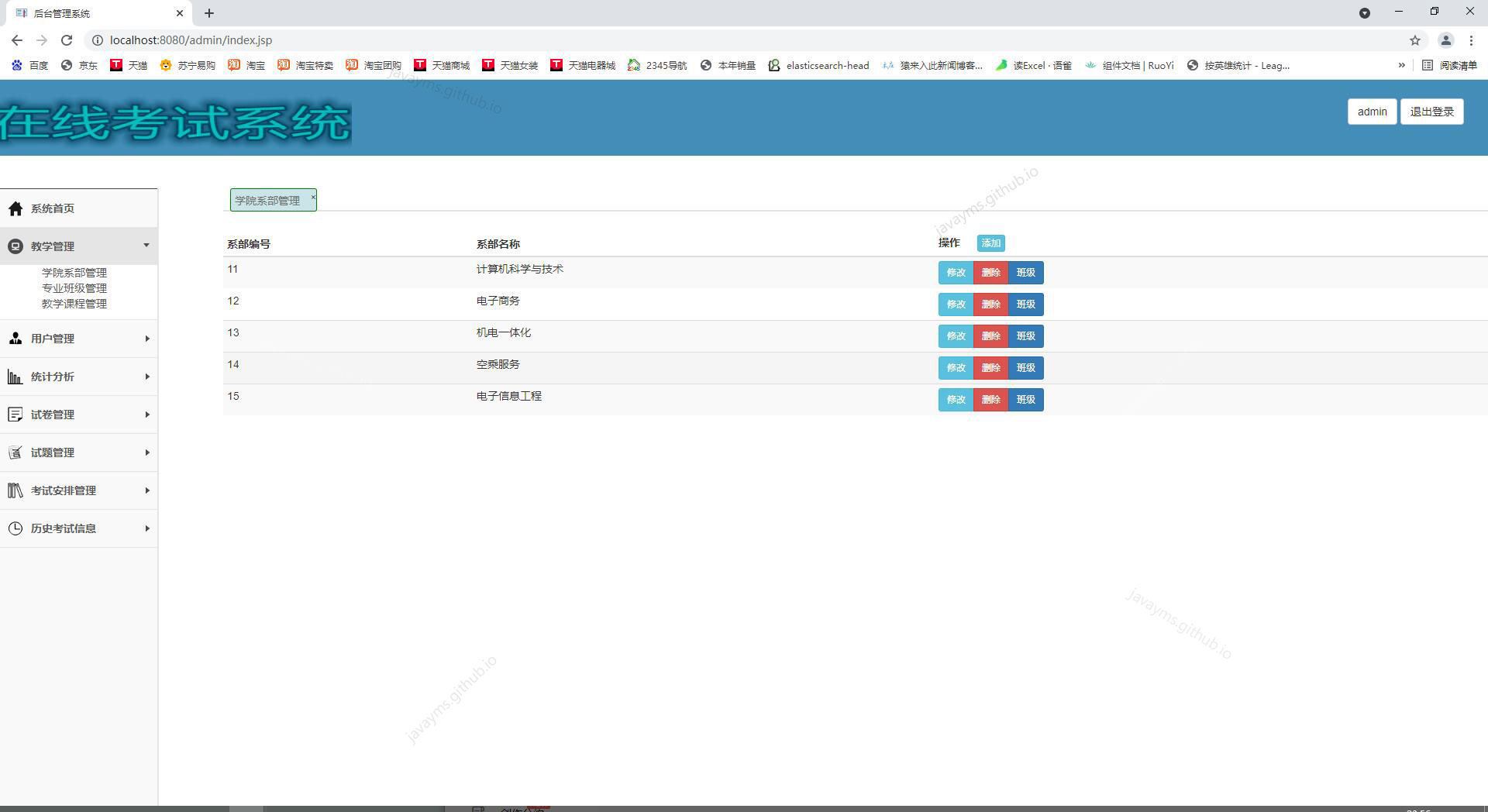Select the 教学管理 headset icon

click(x=15, y=246)
